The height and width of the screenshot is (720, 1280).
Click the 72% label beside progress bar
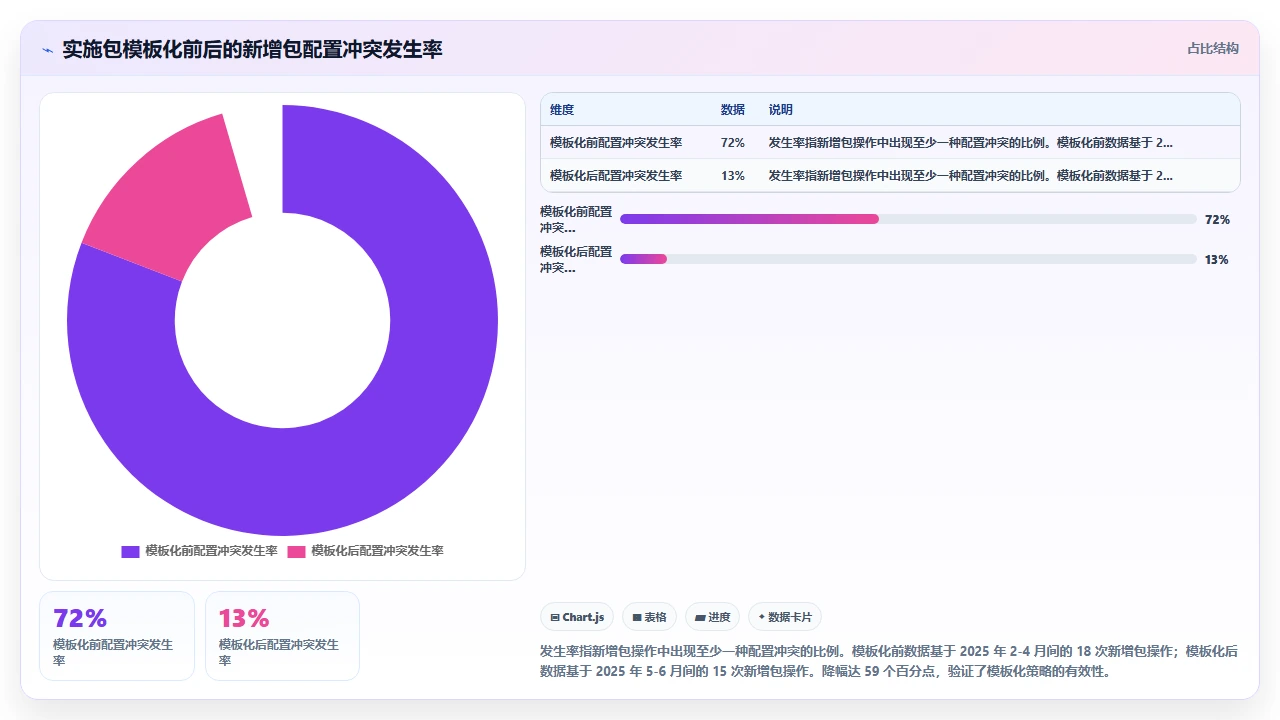click(x=1217, y=220)
